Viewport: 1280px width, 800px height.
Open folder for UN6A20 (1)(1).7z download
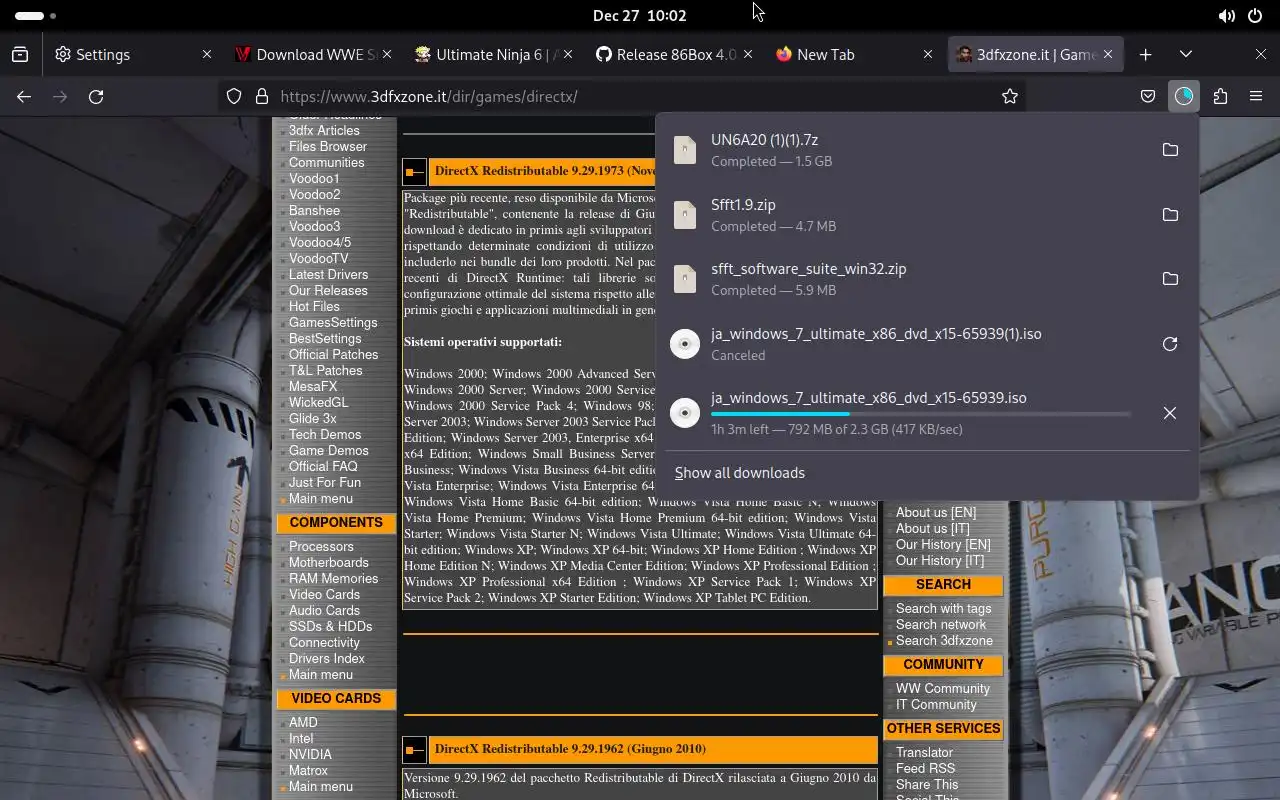[1170, 150]
